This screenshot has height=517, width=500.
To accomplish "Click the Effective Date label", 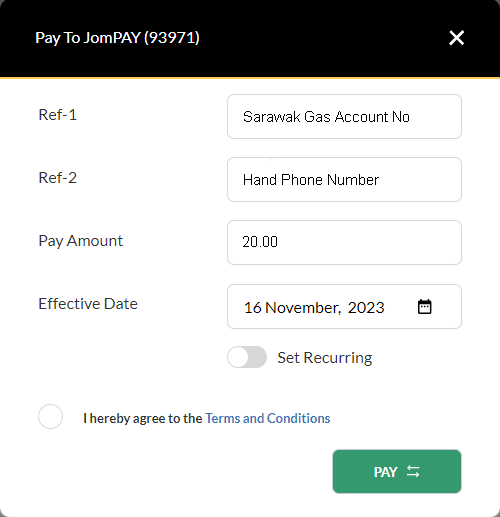I will 88,304.
